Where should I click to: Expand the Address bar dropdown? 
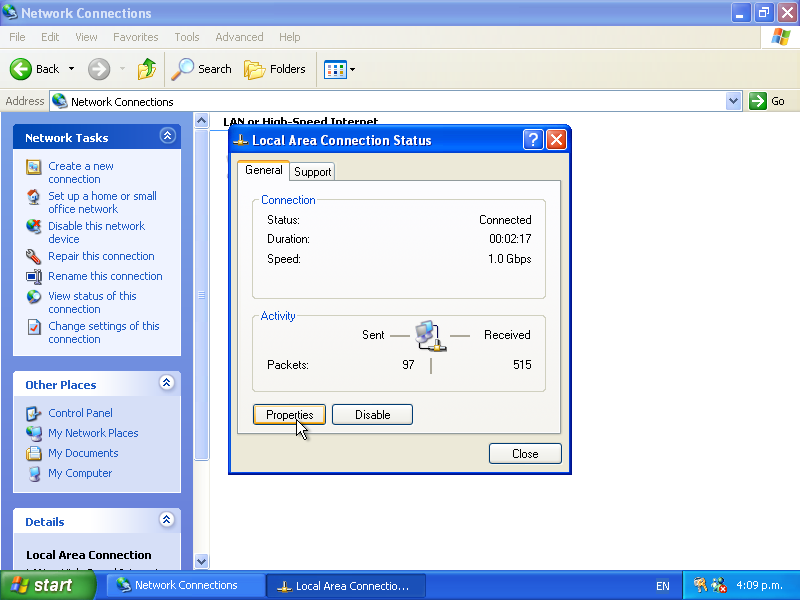pyautogui.click(x=733, y=101)
